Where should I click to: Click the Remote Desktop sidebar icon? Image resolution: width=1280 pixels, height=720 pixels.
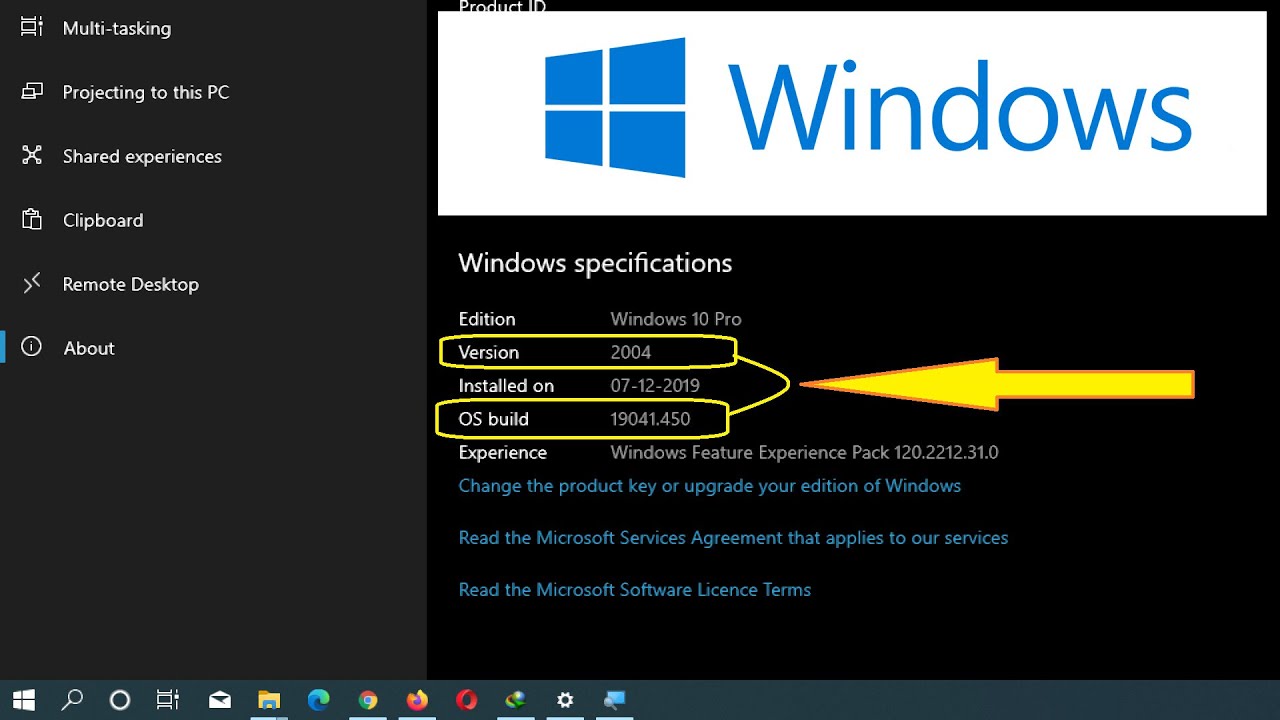coord(32,284)
